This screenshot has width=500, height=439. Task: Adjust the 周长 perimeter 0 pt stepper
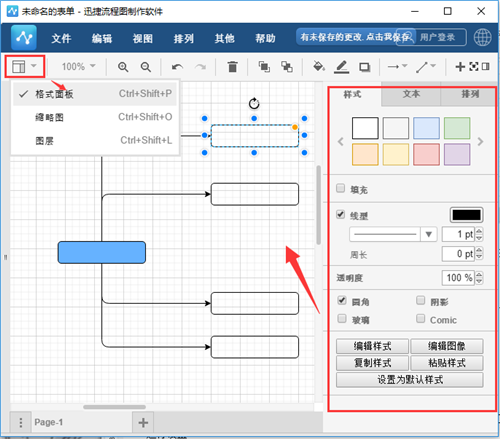(479, 254)
